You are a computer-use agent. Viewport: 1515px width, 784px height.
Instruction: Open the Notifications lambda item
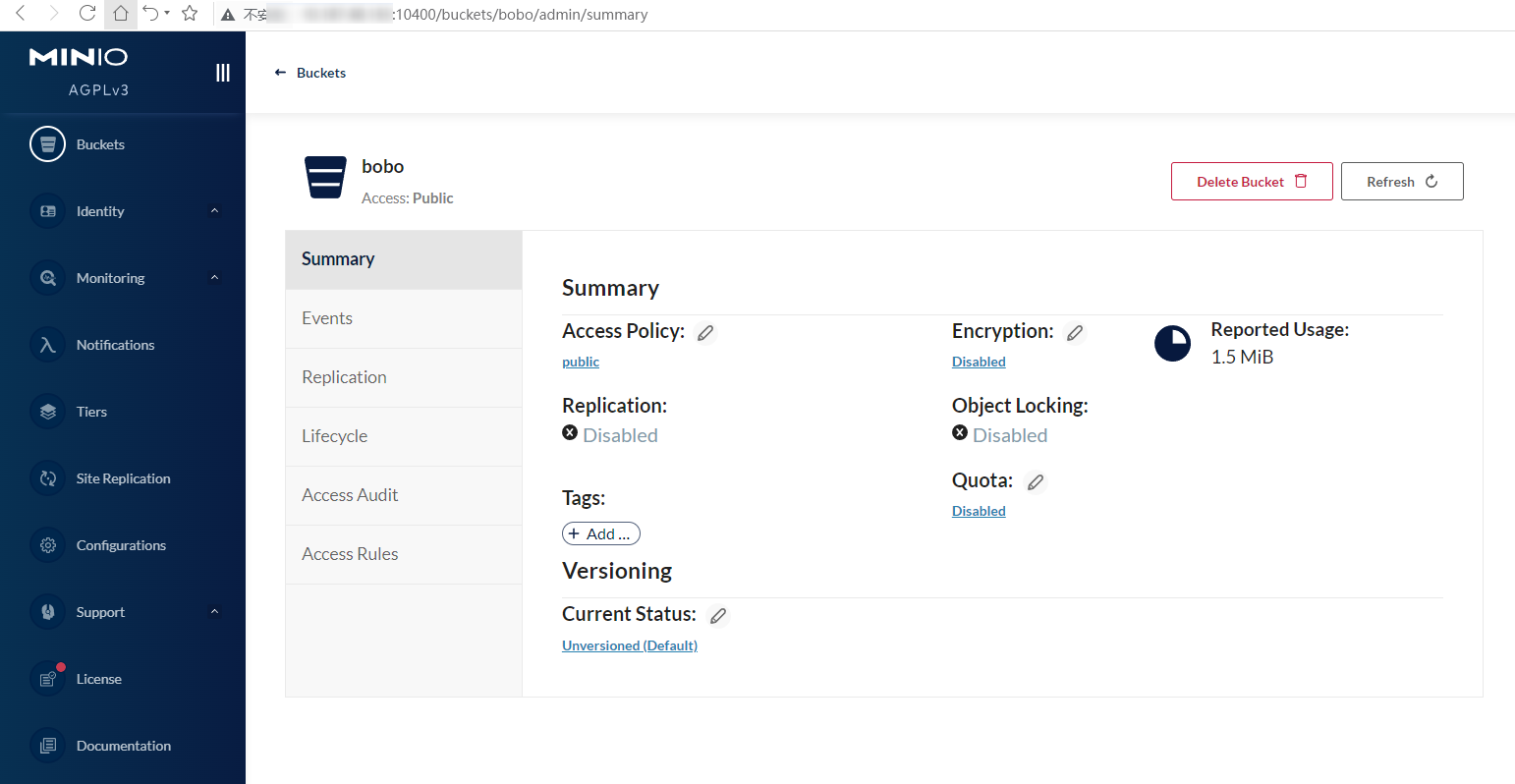(x=115, y=345)
